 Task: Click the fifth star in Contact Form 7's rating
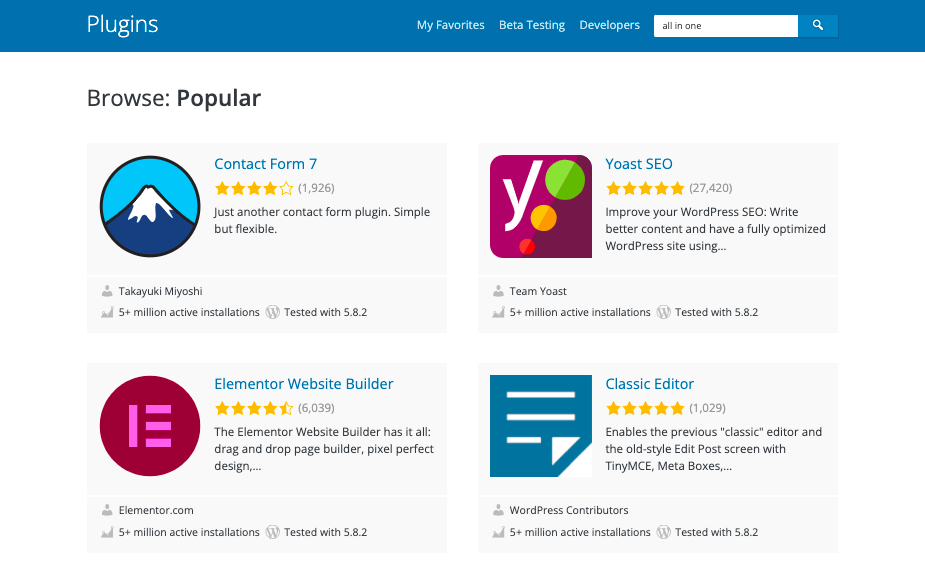click(x=287, y=188)
